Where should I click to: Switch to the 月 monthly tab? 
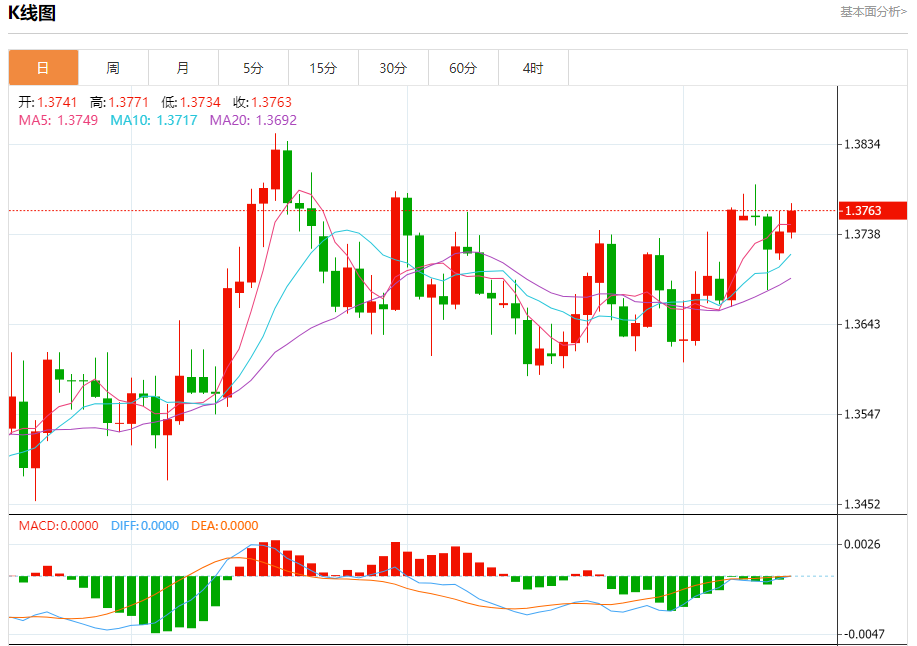pos(184,68)
